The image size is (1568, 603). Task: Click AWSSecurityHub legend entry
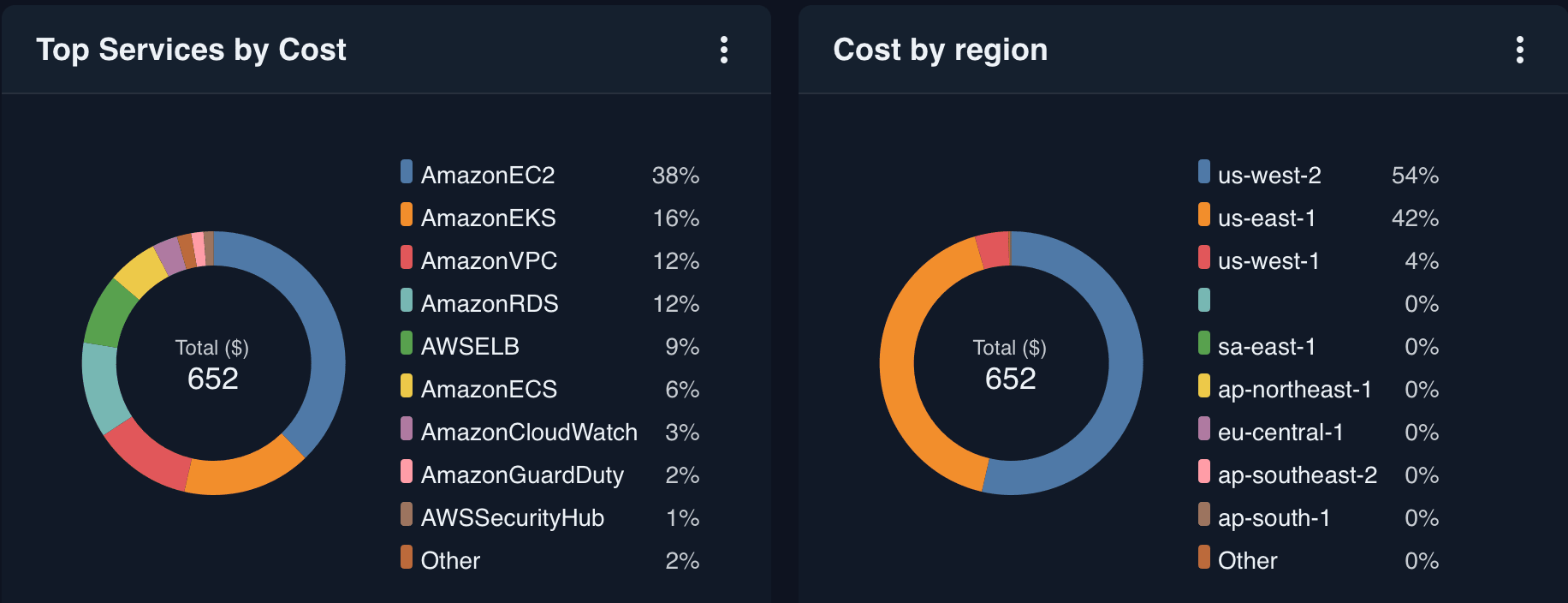click(x=512, y=518)
